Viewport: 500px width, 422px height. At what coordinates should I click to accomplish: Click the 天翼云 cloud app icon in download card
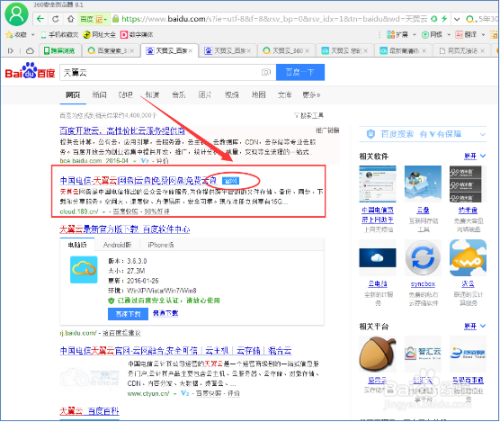pos(84,269)
